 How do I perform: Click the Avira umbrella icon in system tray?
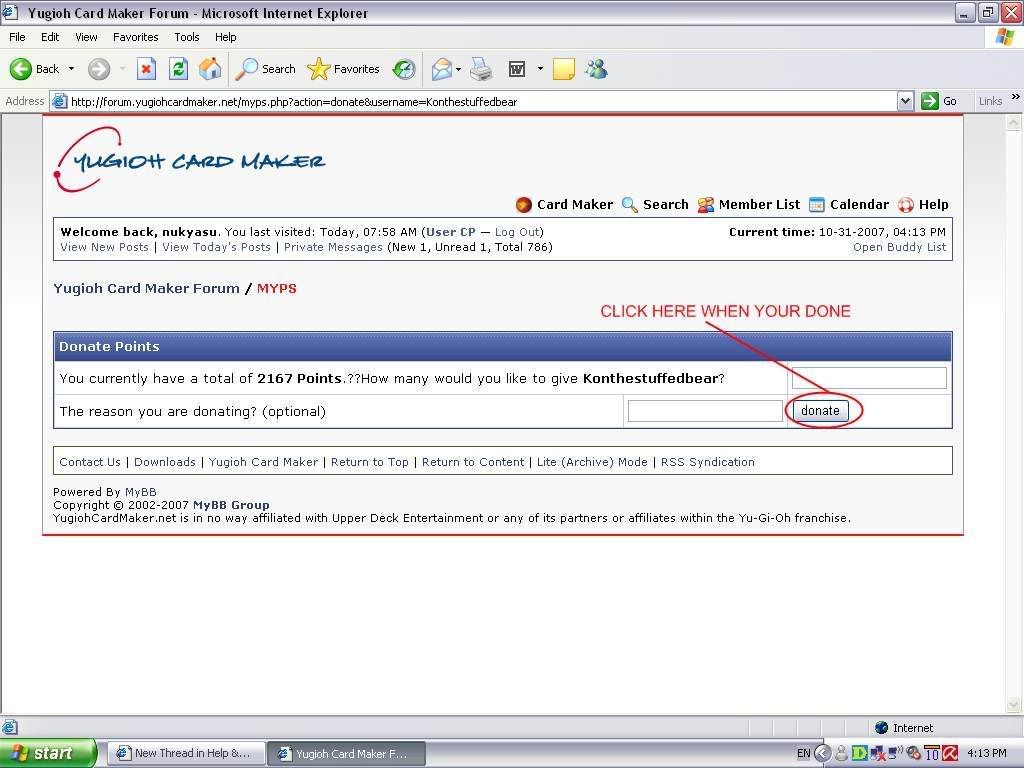click(x=948, y=753)
